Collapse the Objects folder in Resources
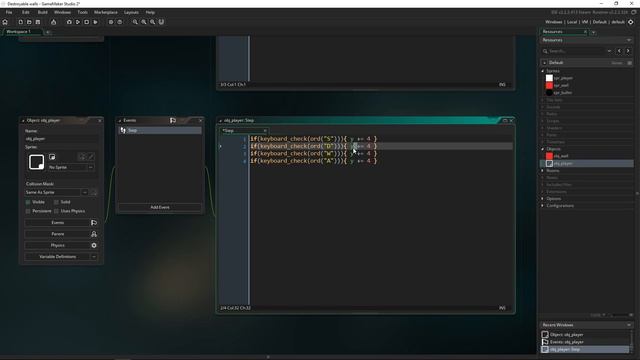 pos(543,149)
